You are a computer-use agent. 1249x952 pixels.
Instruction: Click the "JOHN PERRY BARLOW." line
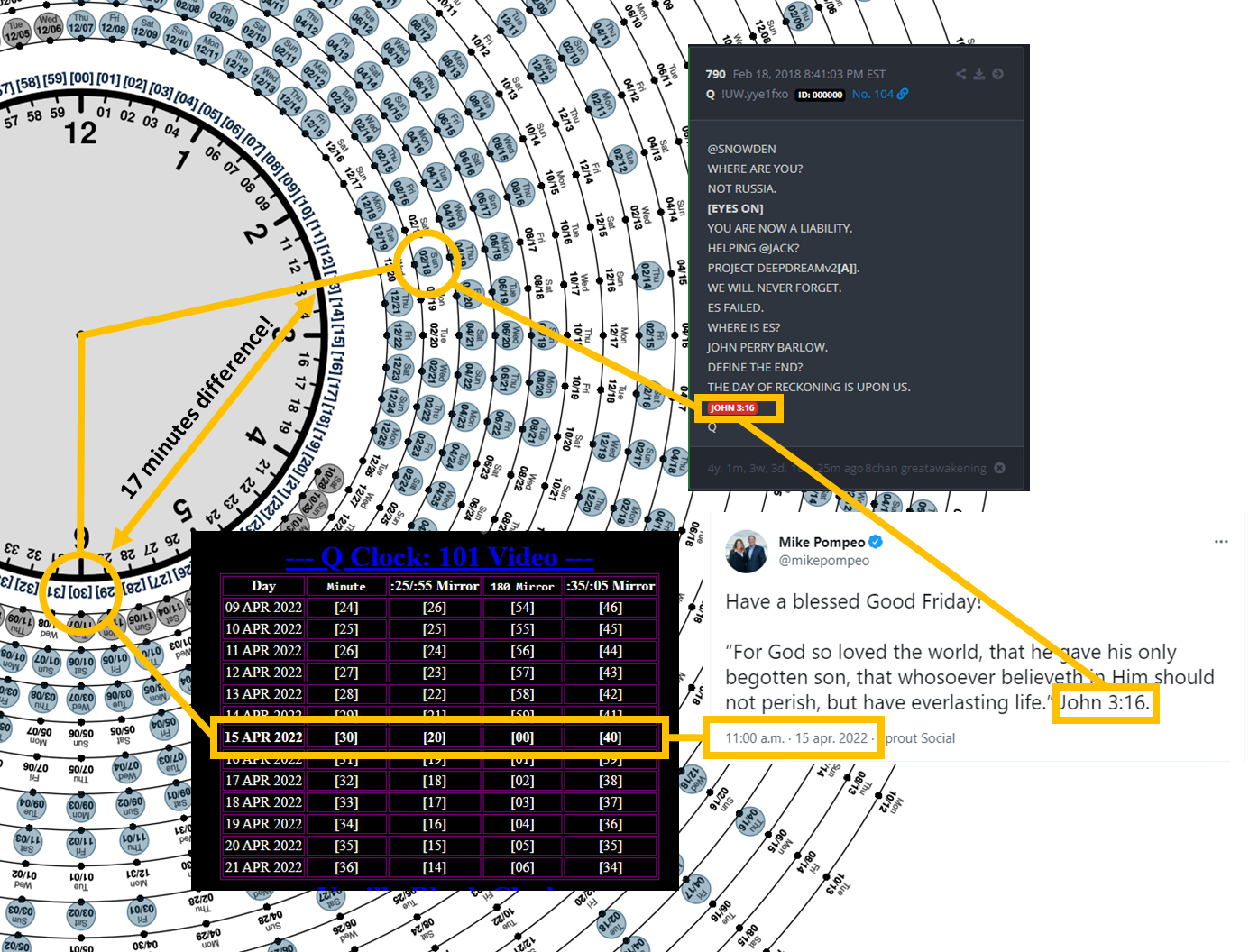tap(767, 347)
